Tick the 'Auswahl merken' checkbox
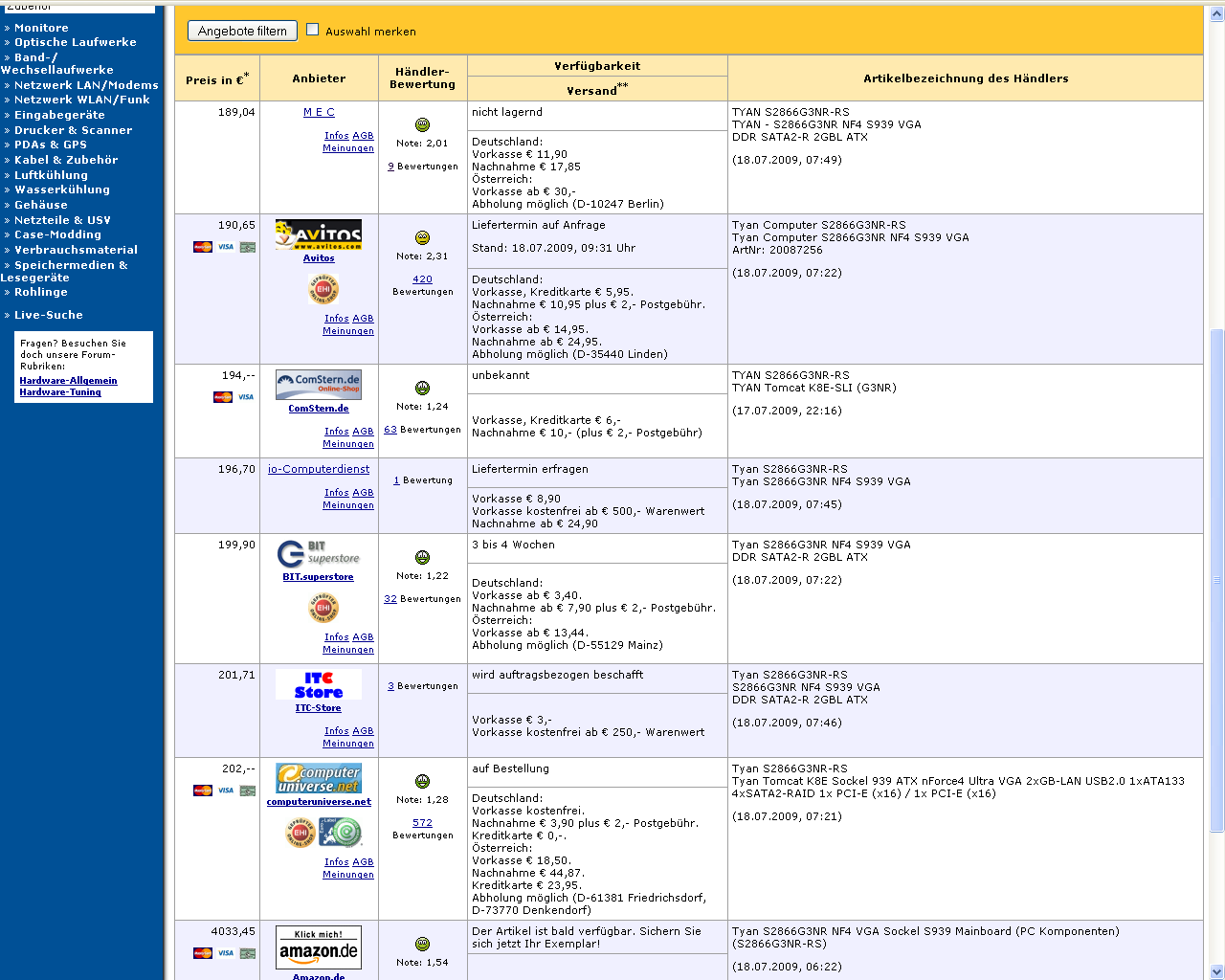1225x980 pixels. click(312, 30)
